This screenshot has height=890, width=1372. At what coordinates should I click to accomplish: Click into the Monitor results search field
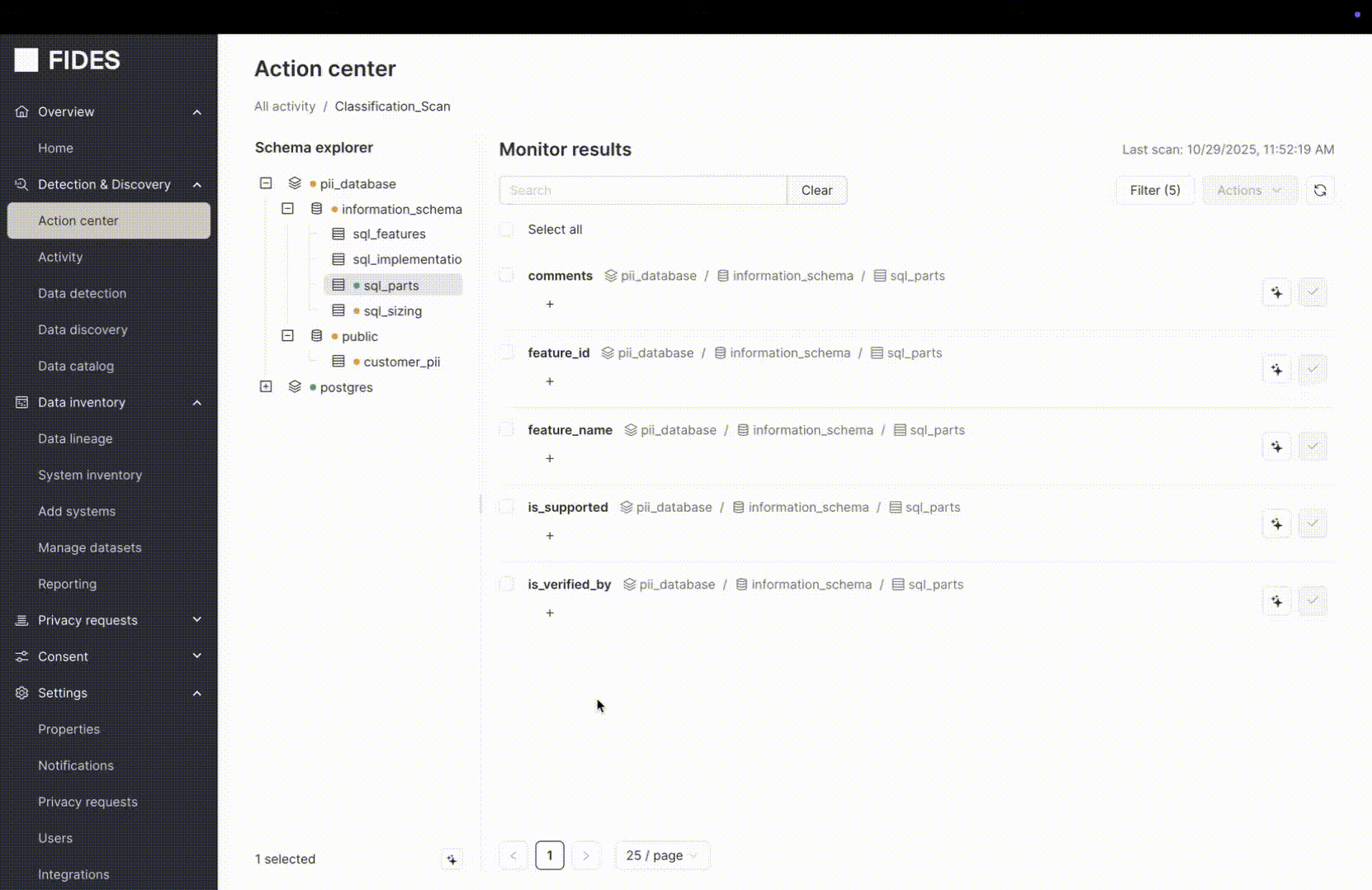[x=642, y=190]
